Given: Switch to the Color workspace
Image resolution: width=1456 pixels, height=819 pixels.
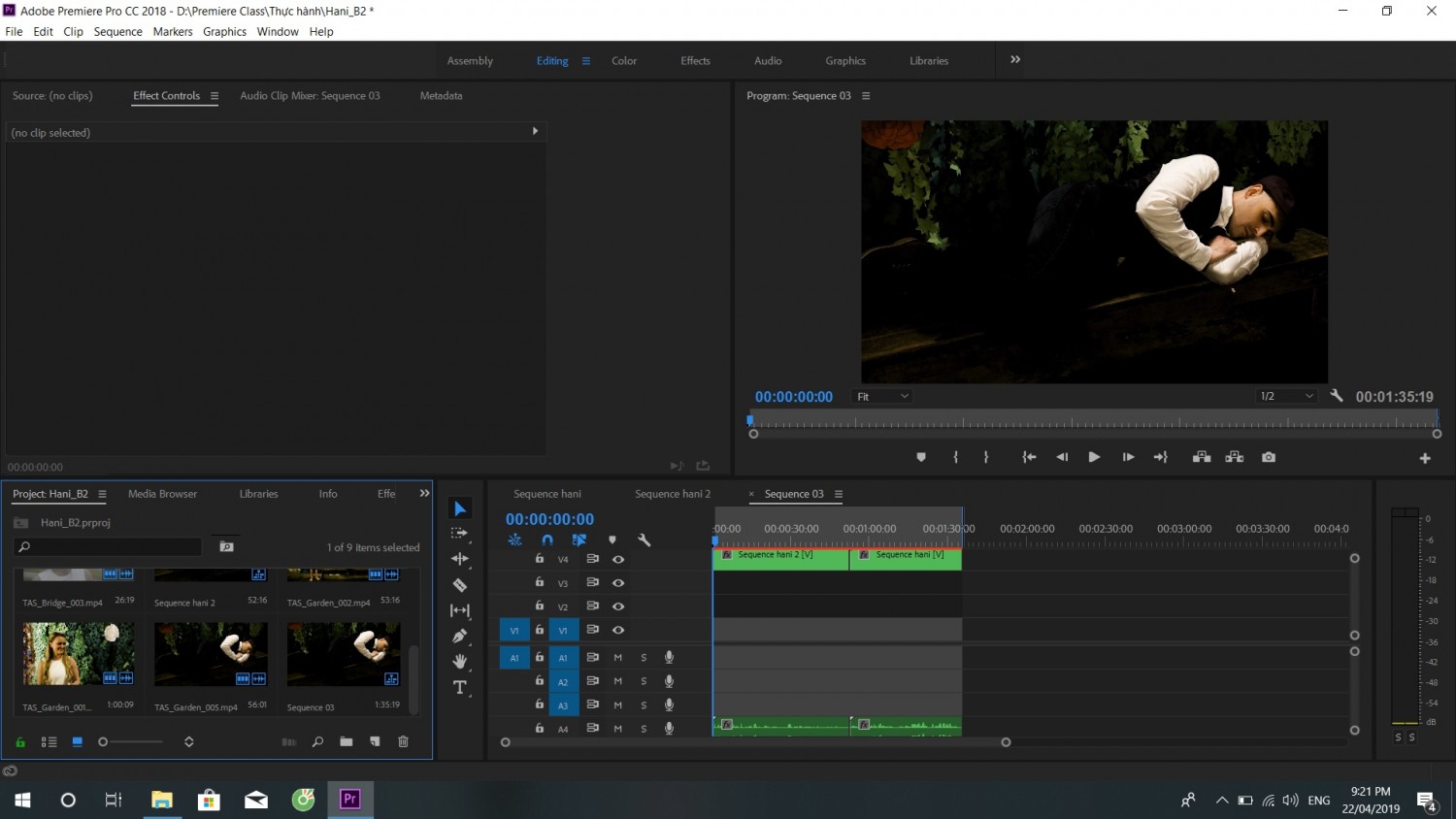Looking at the screenshot, I should (624, 60).
